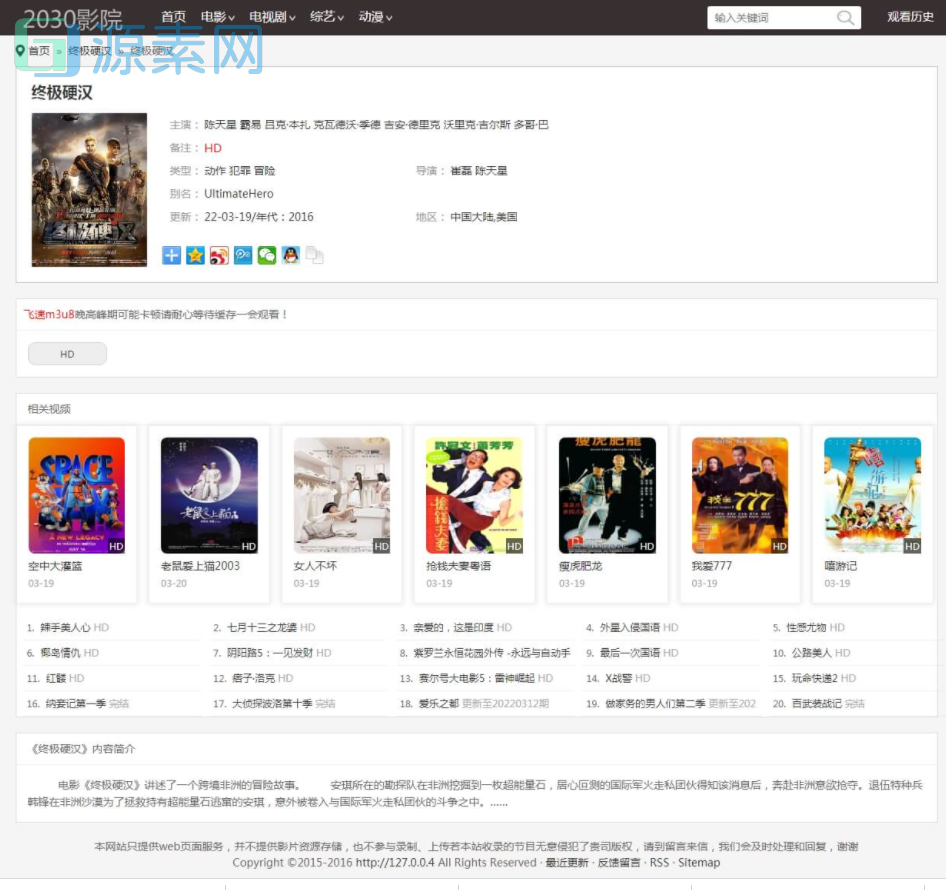
Task: Share via WeChat icon
Action: click(x=267, y=255)
